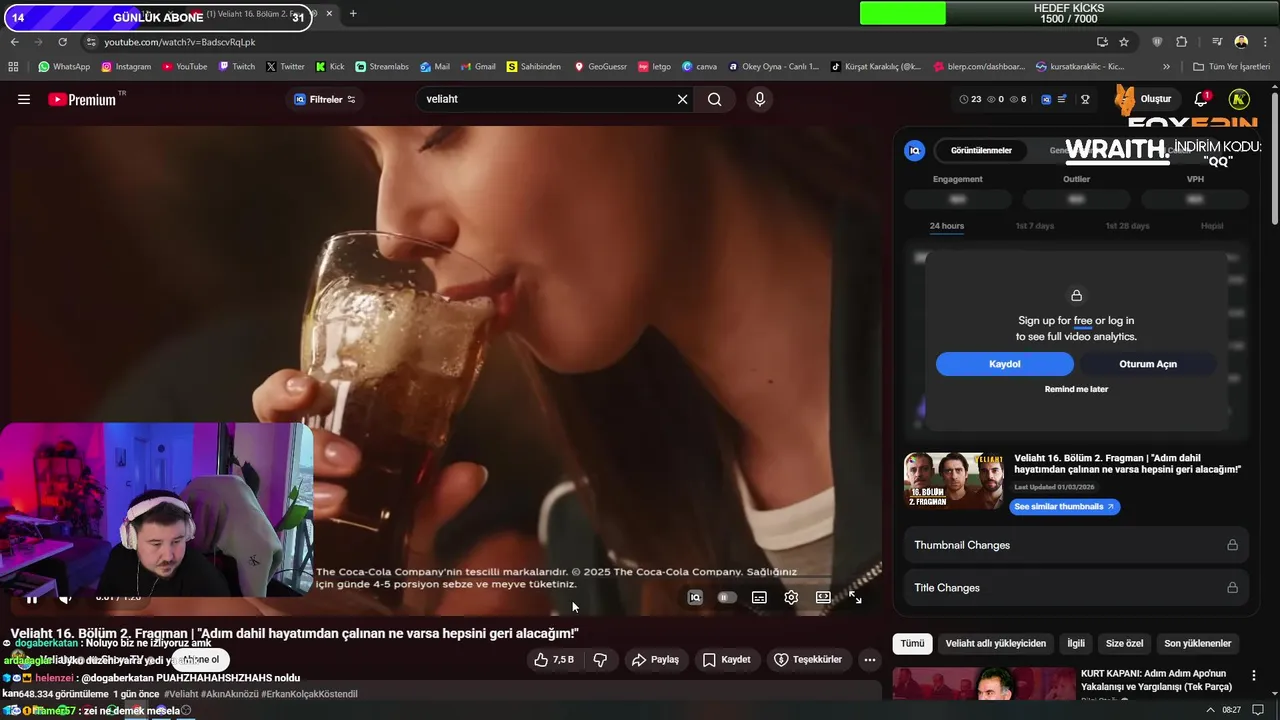Expand the locked Thumbnail Changes section
Viewport: 1280px width, 720px height.
(1076, 545)
